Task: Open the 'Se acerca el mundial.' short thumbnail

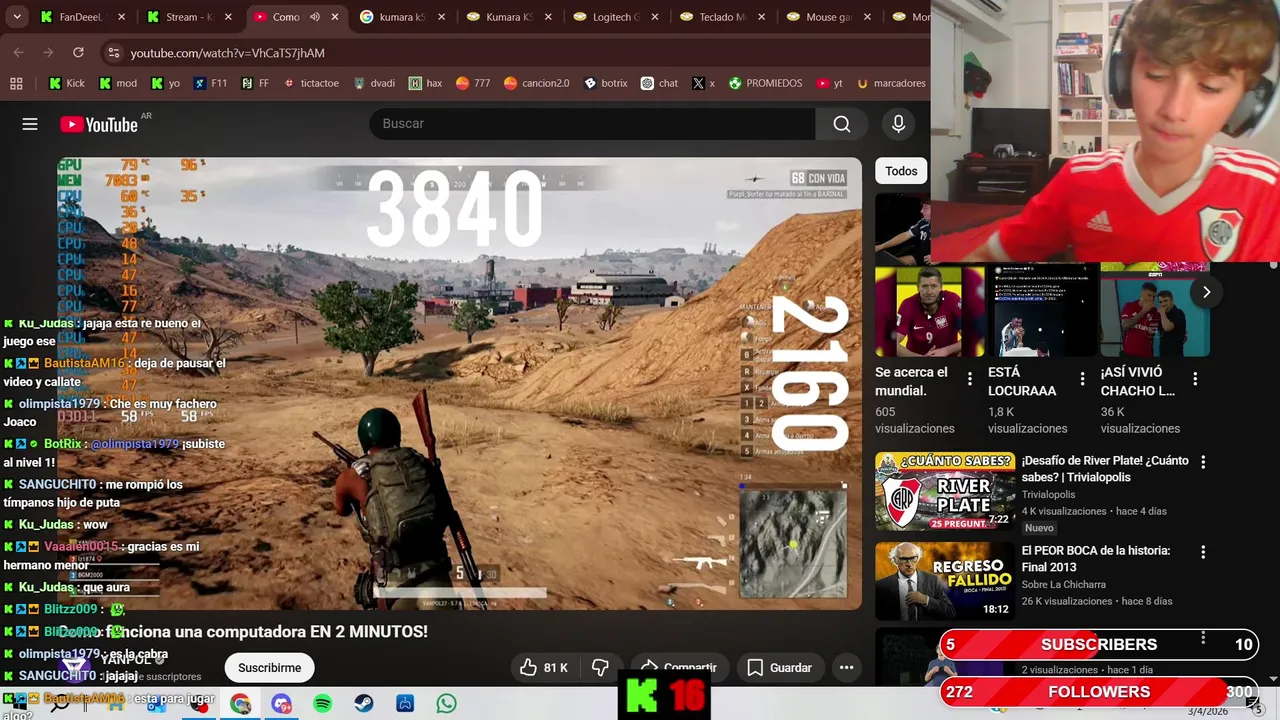Action: click(x=929, y=310)
